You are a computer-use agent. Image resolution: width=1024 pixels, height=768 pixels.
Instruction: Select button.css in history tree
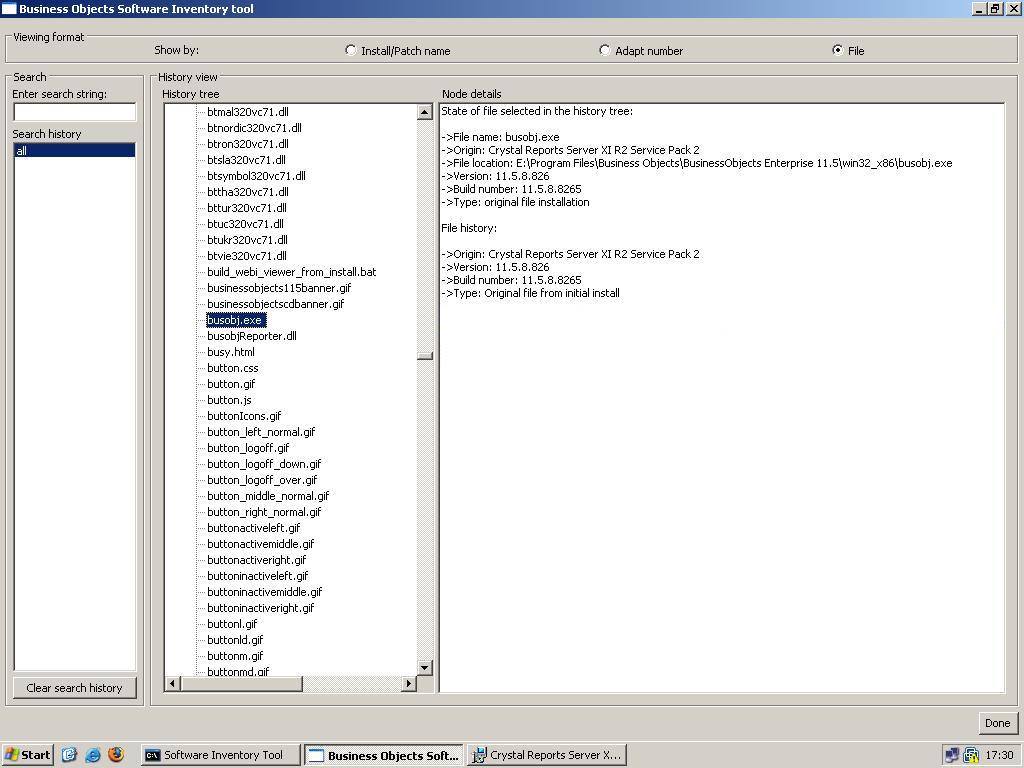[x=232, y=368]
